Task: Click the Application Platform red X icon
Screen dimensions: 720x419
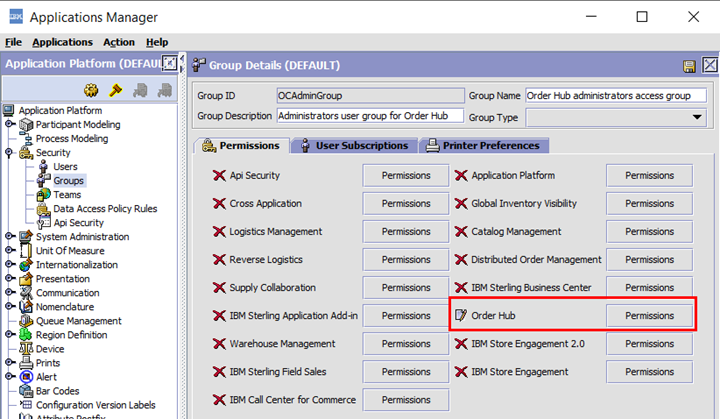Action: click(x=461, y=175)
